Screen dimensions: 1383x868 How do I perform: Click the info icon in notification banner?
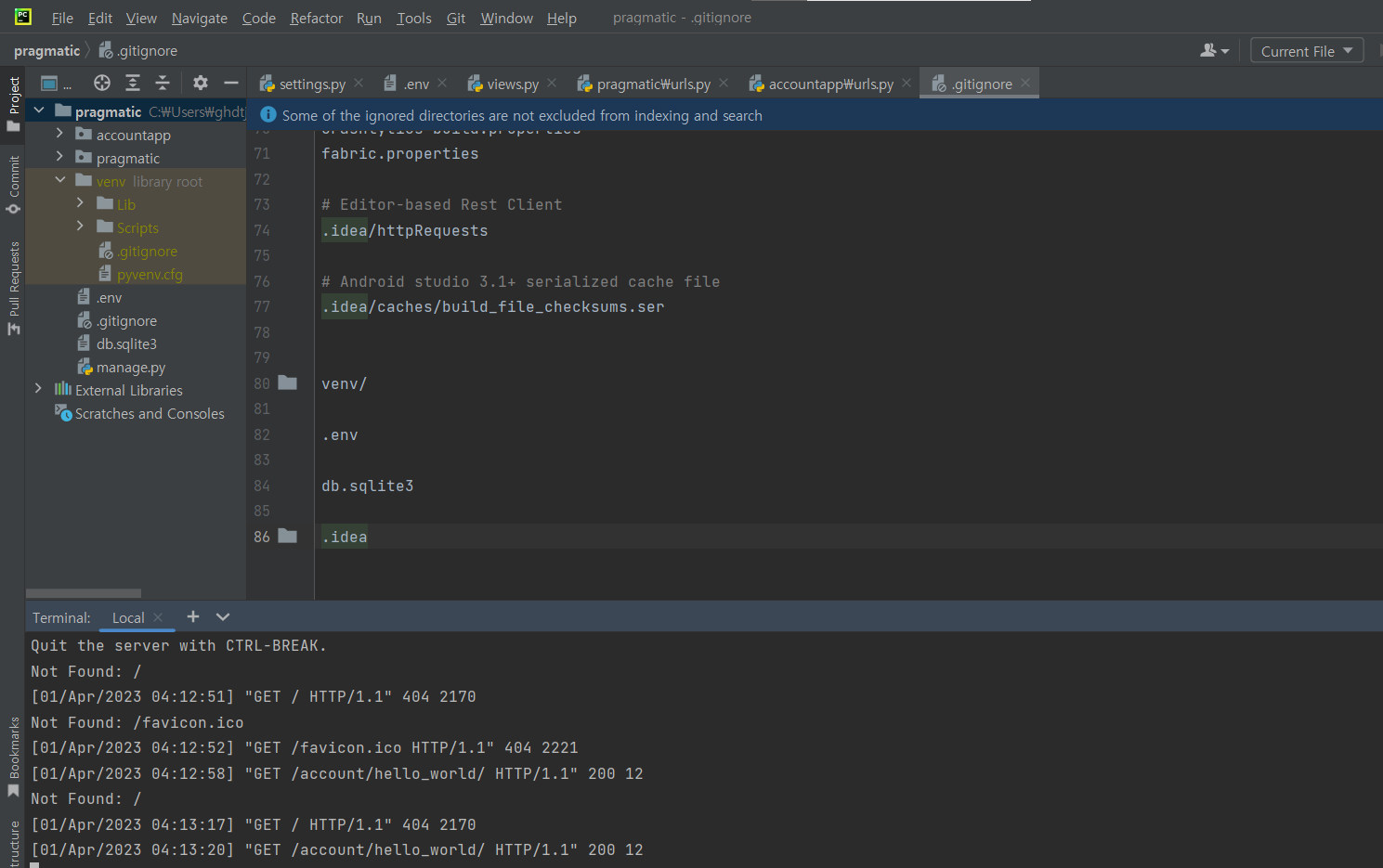click(268, 114)
